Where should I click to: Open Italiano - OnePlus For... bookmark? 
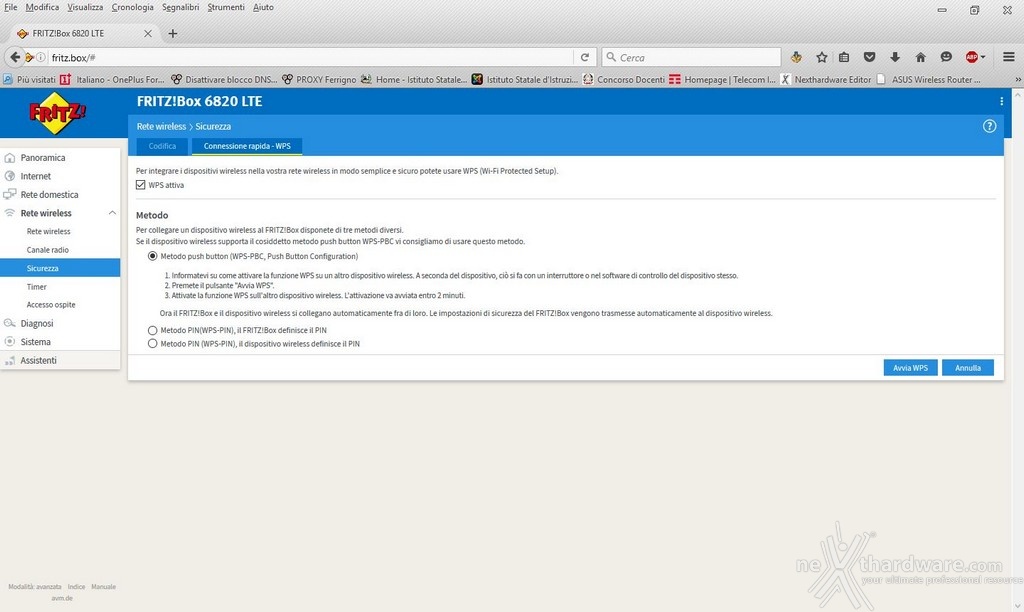tap(112, 80)
